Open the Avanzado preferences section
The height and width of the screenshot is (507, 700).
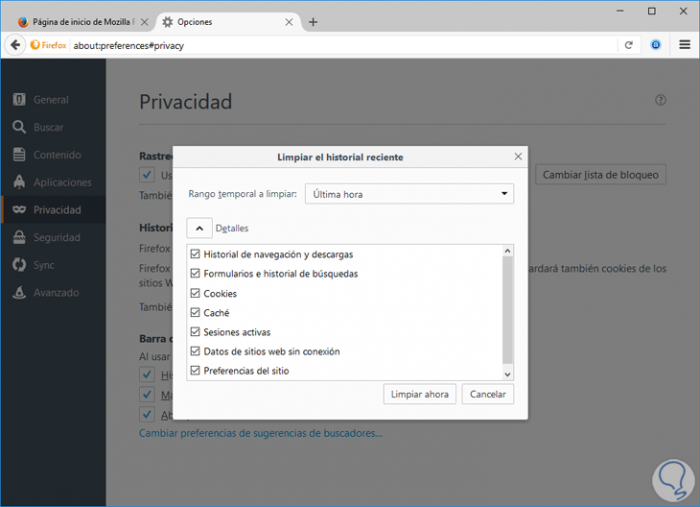pos(53,293)
